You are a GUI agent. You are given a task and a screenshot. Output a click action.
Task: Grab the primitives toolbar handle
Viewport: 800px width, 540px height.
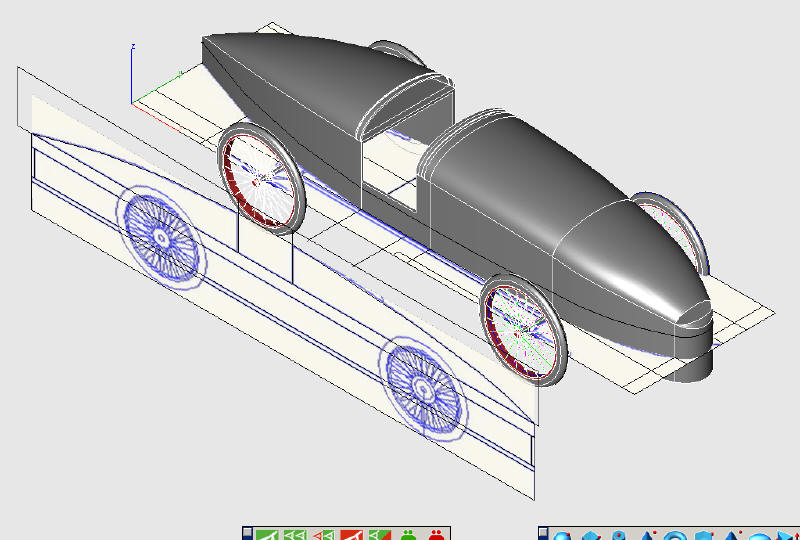point(543,534)
